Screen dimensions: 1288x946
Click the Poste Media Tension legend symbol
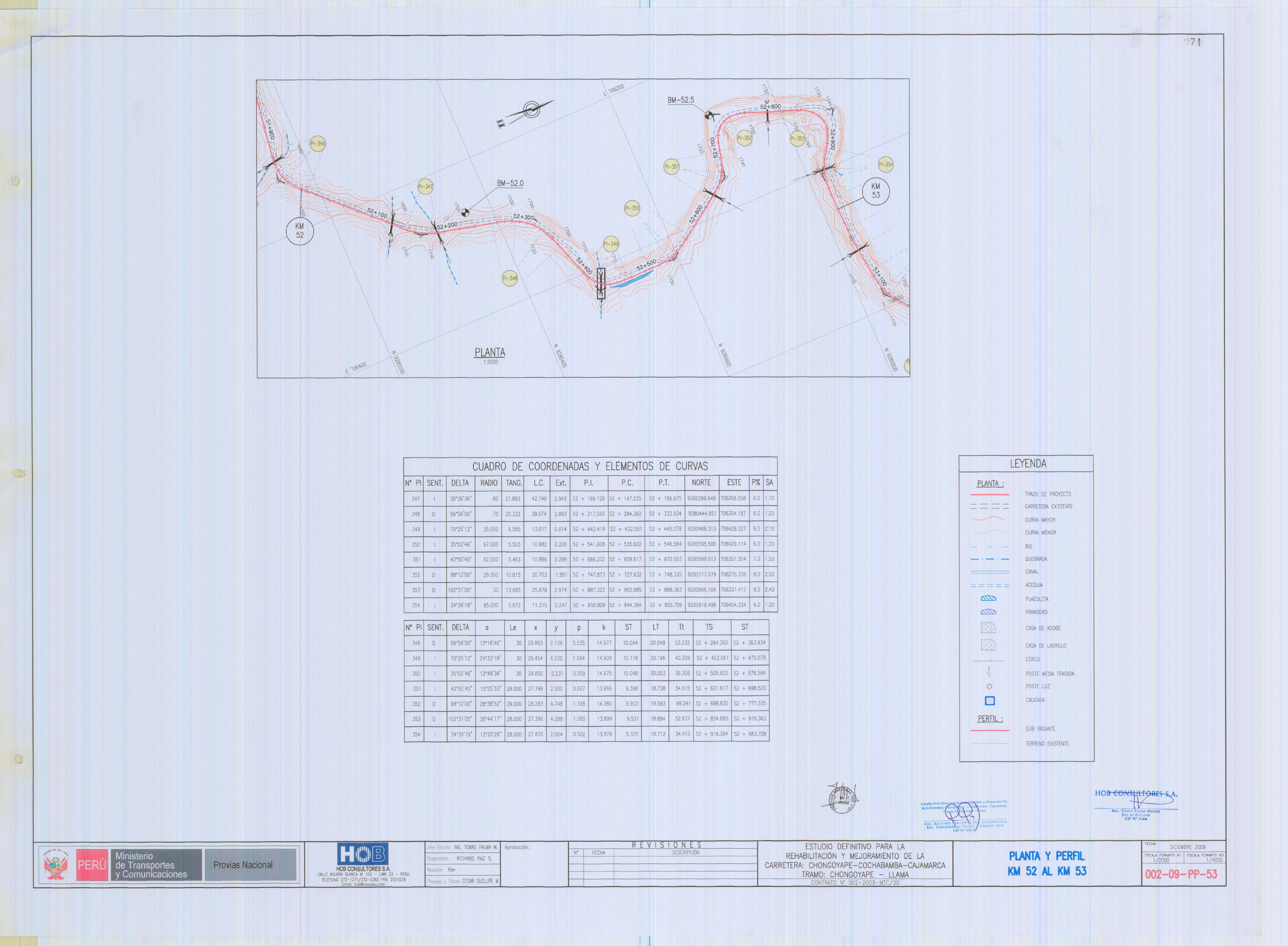989,671
